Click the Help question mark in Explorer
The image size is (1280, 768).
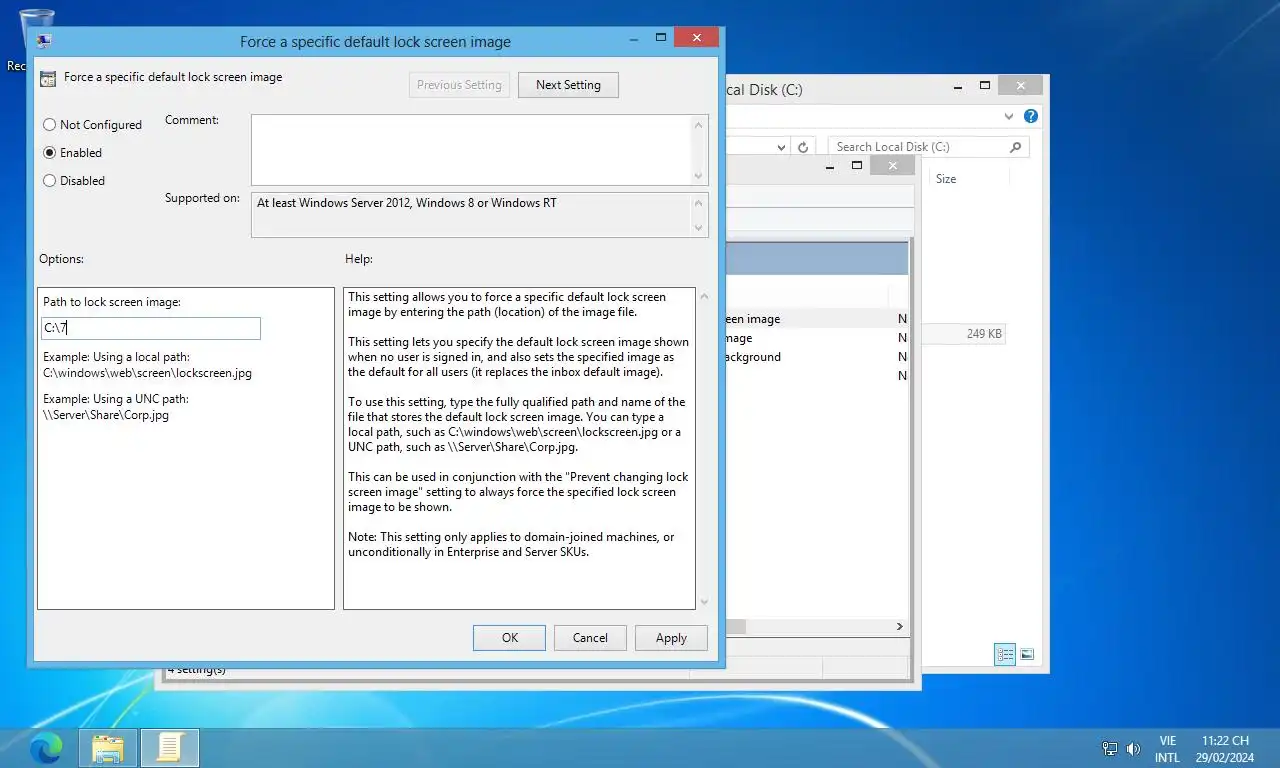(x=1031, y=116)
